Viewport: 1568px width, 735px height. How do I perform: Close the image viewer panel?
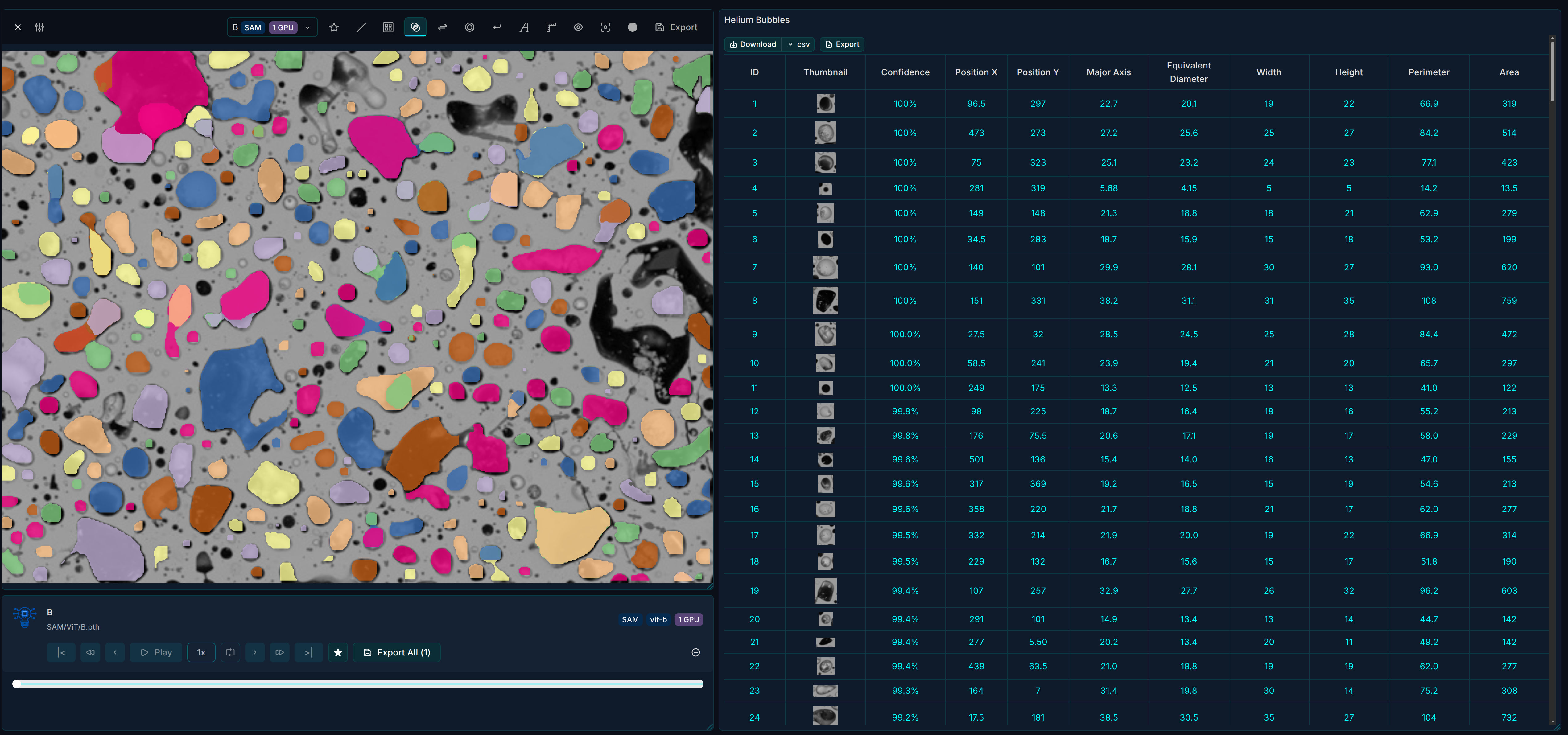click(18, 27)
